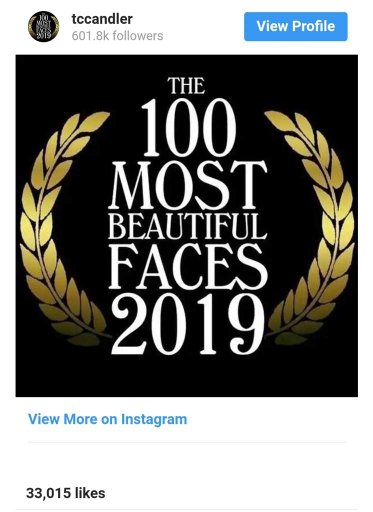373x512 pixels.
Task: Click the word FACES in the post image
Action: pyautogui.click(x=189, y=266)
